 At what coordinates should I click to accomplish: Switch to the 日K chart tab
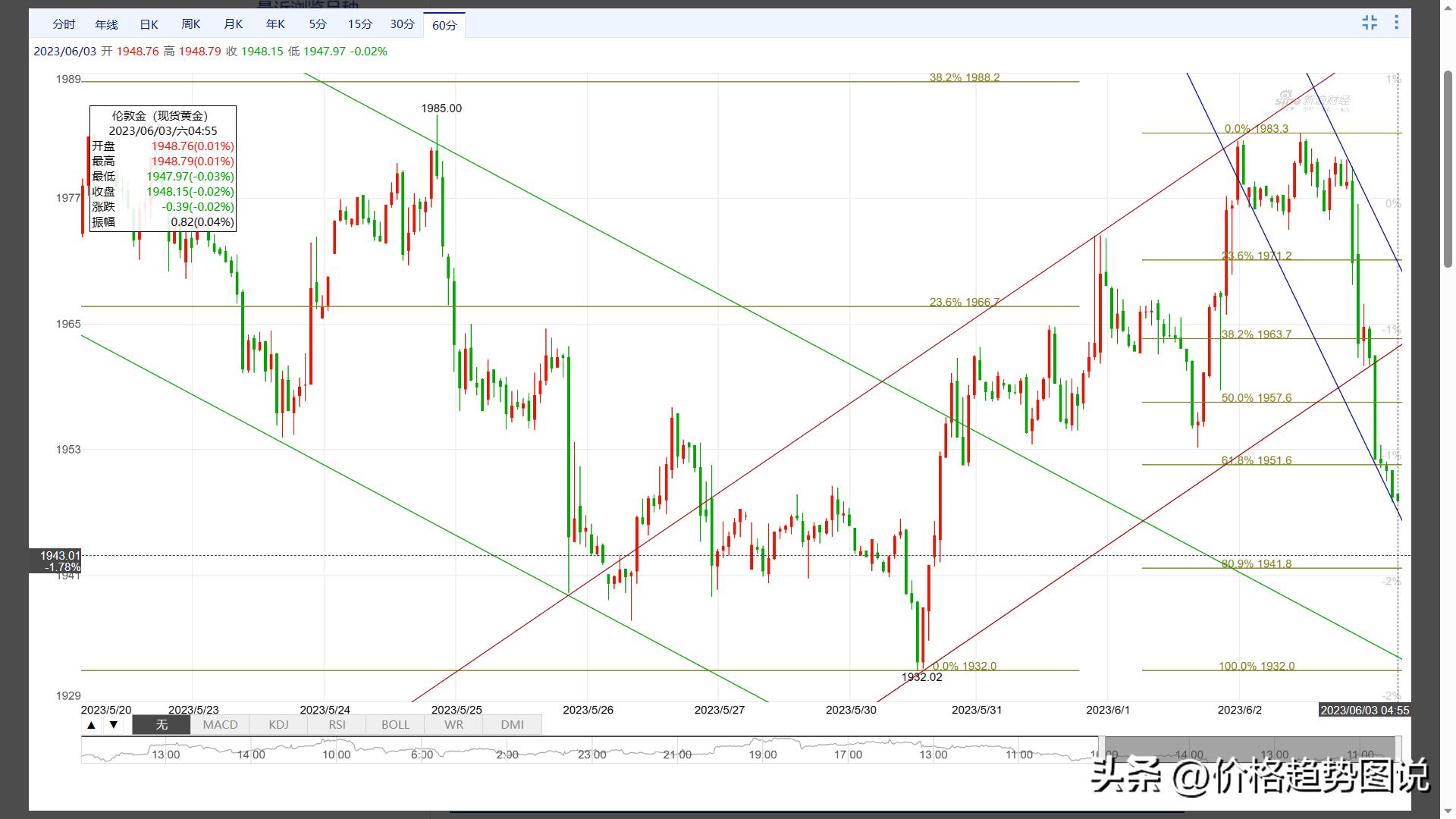click(149, 24)
